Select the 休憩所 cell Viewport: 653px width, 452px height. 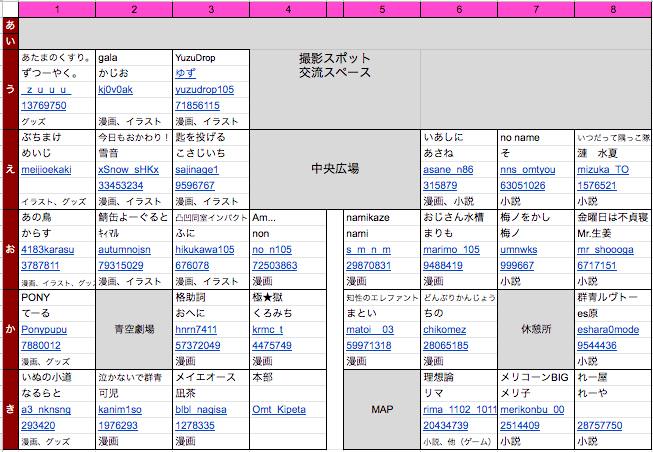(x=535, y=328)
